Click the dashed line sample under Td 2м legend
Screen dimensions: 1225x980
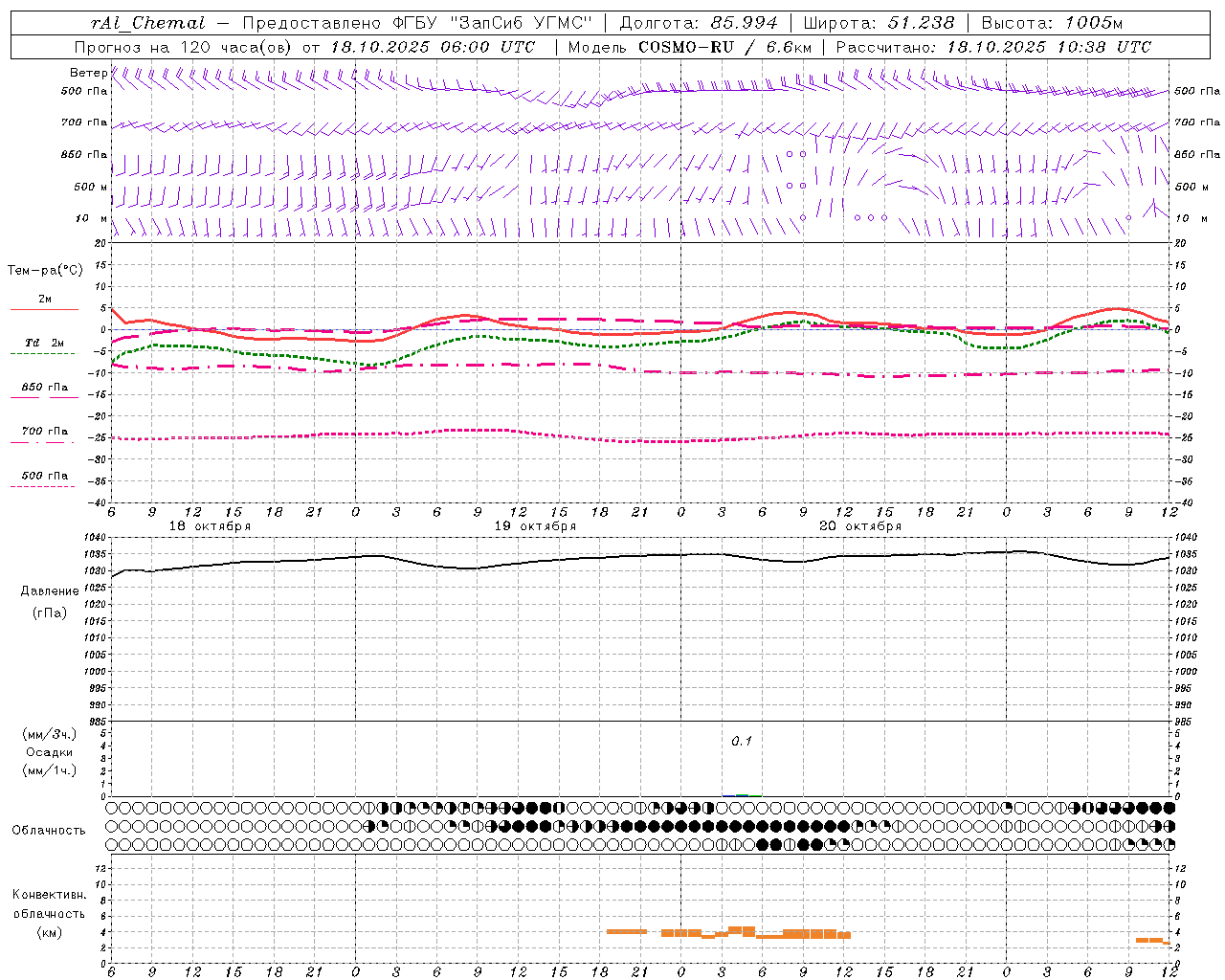pyautogui.click(x=42, y=354)
